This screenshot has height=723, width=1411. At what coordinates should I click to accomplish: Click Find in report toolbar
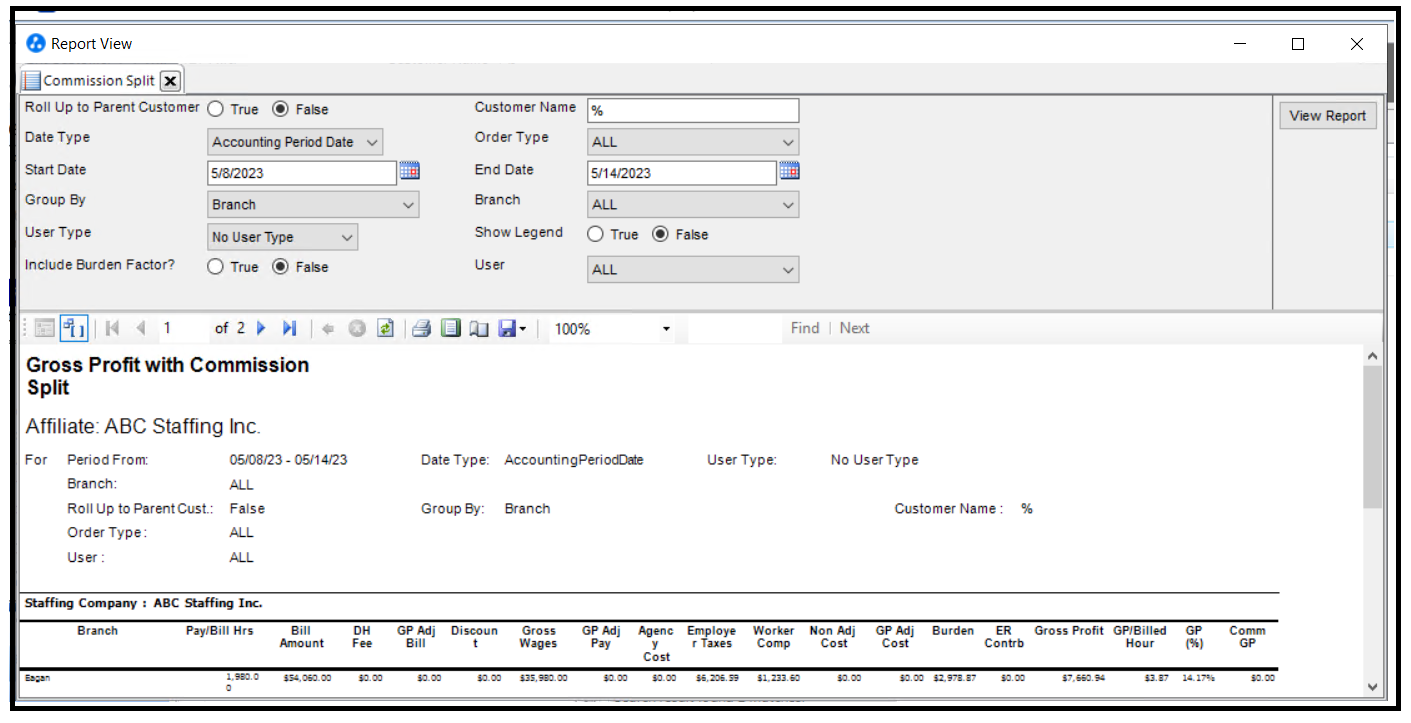click(x=804, y=328)
